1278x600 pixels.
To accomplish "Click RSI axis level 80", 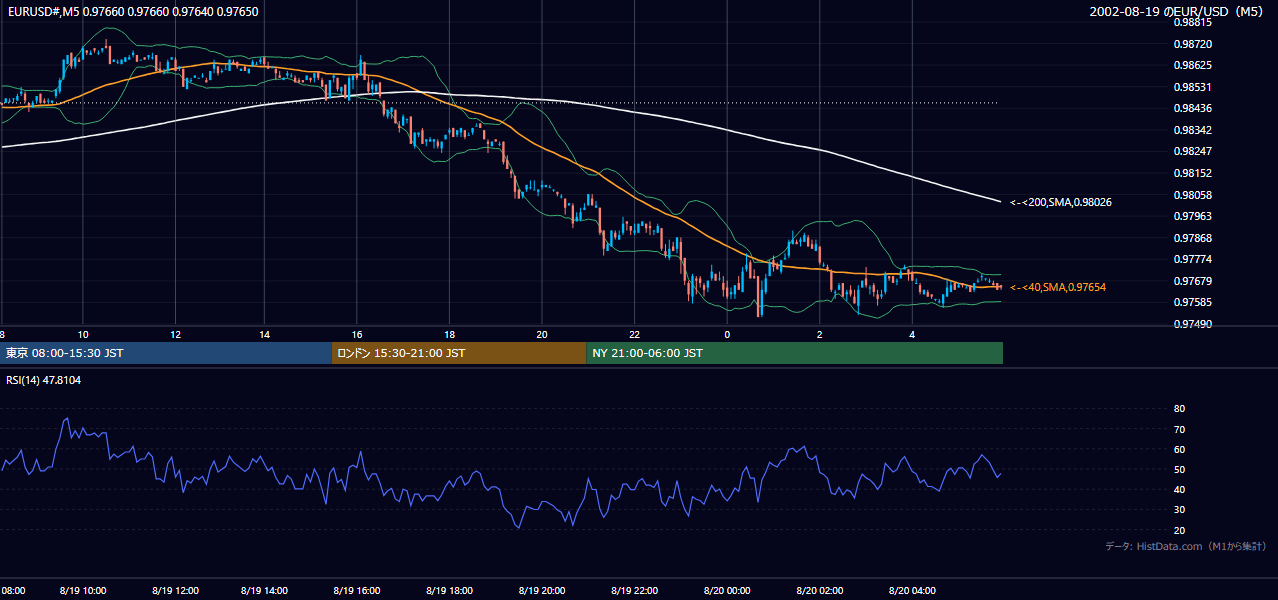I will [x=1179, y=409].
